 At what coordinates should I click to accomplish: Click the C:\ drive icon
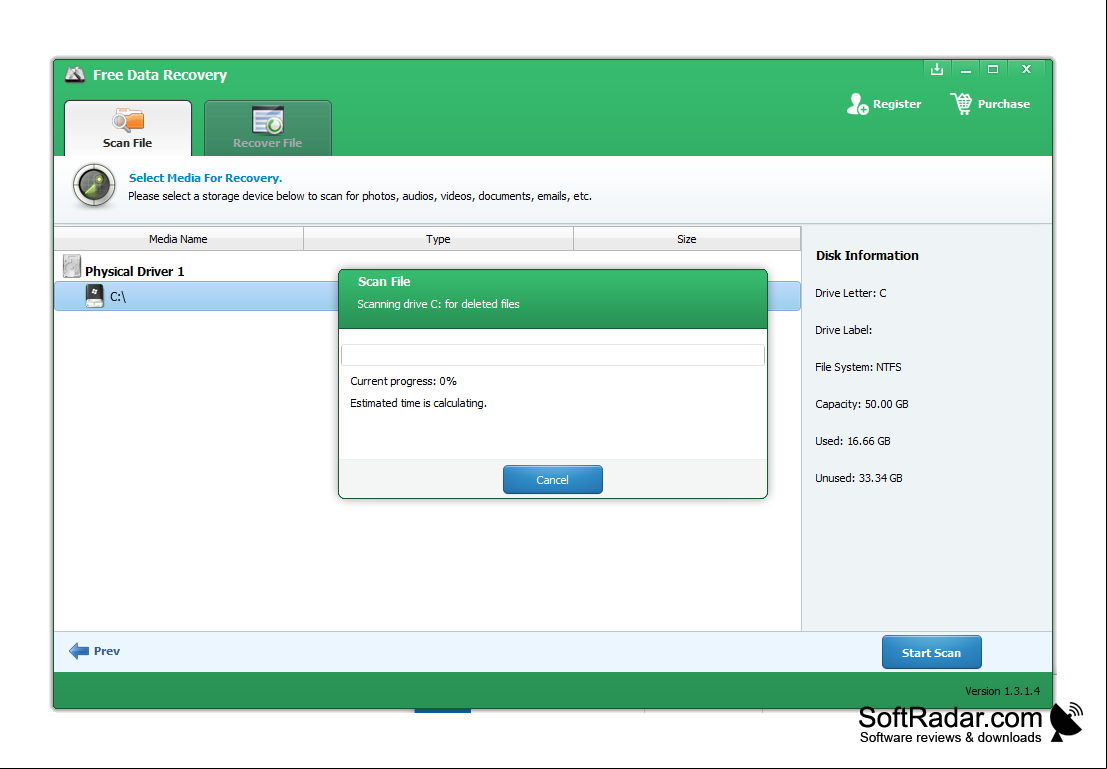tap(95, 296)
